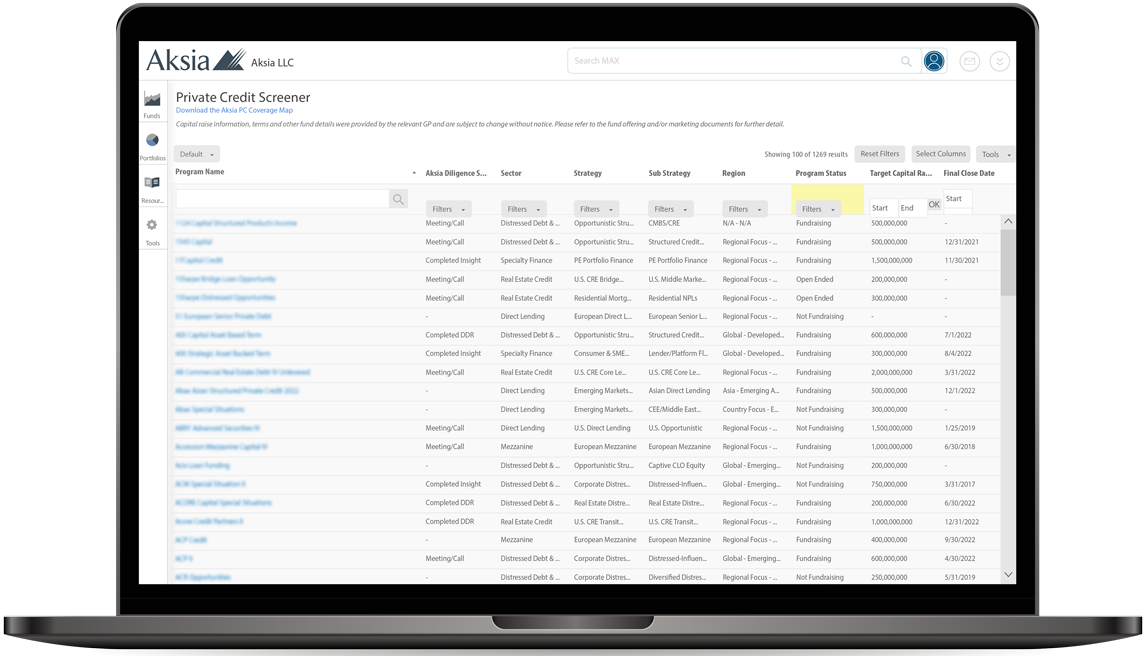The width and height of the screenshot is (1148, 656).
Task: Click the 'U.S. Opportunistic' sub strategy cell
Action: point(675,428)
